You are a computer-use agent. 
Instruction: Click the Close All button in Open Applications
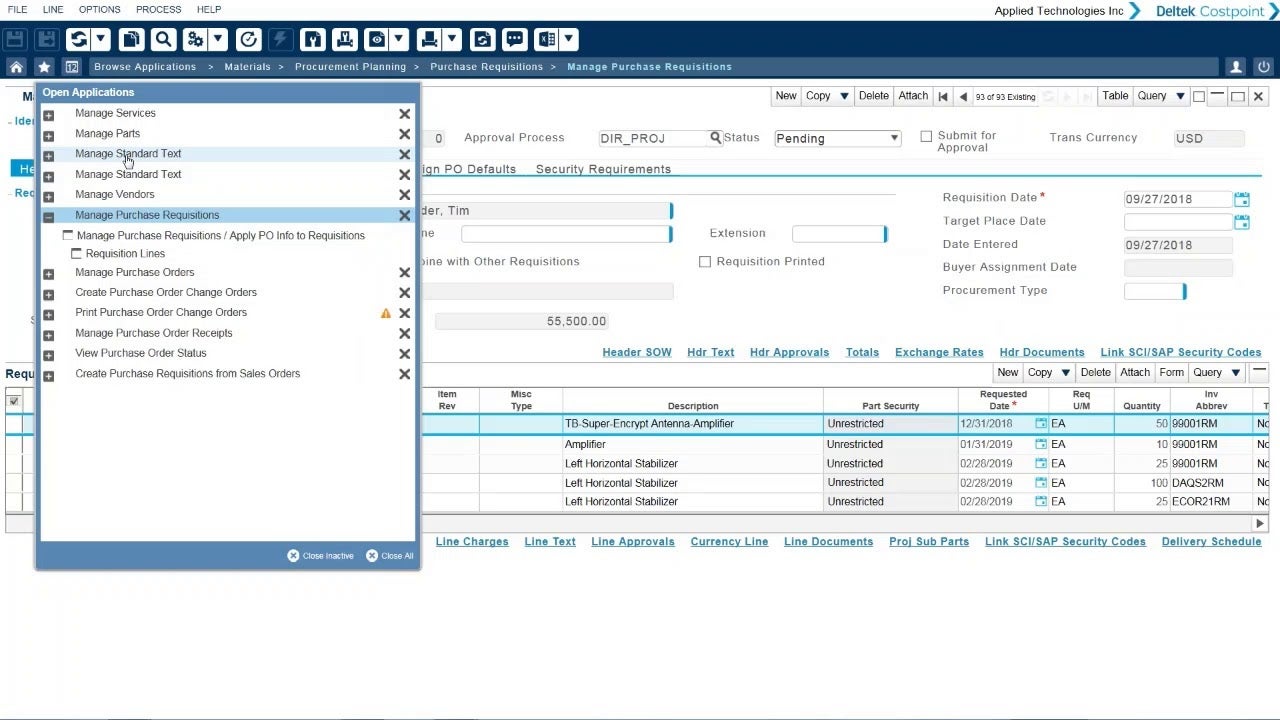point(389,555)
